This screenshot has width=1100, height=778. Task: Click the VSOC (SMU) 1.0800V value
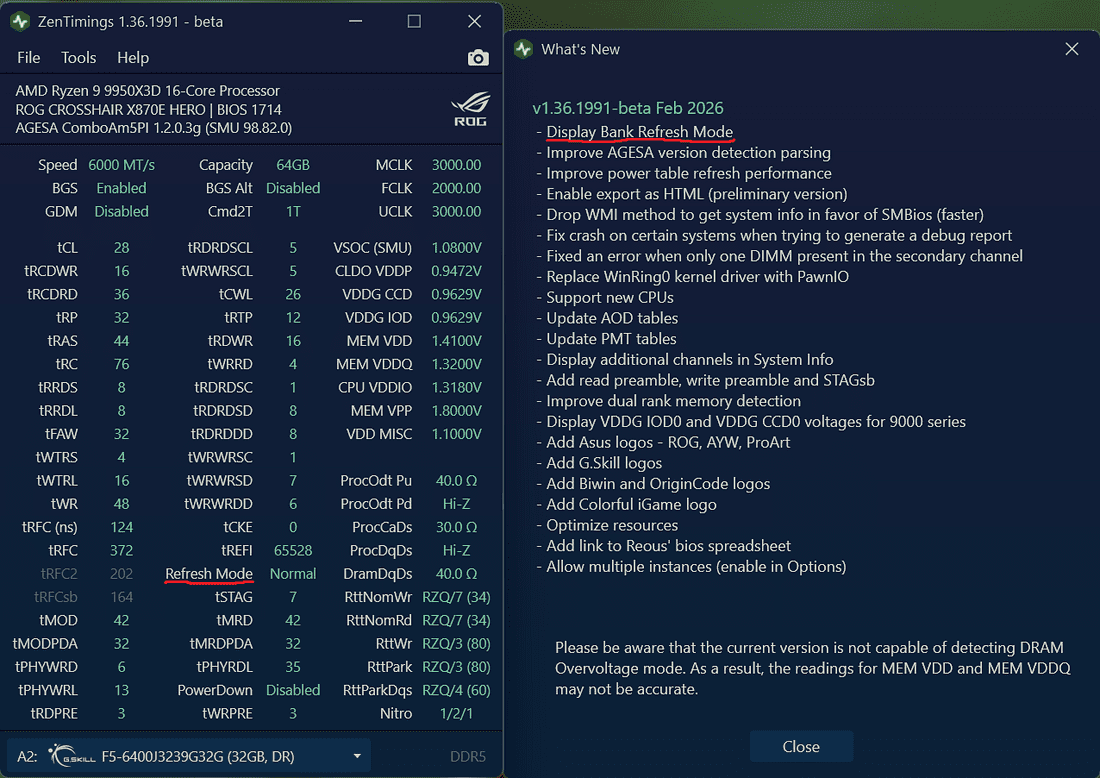coord(456,248)
